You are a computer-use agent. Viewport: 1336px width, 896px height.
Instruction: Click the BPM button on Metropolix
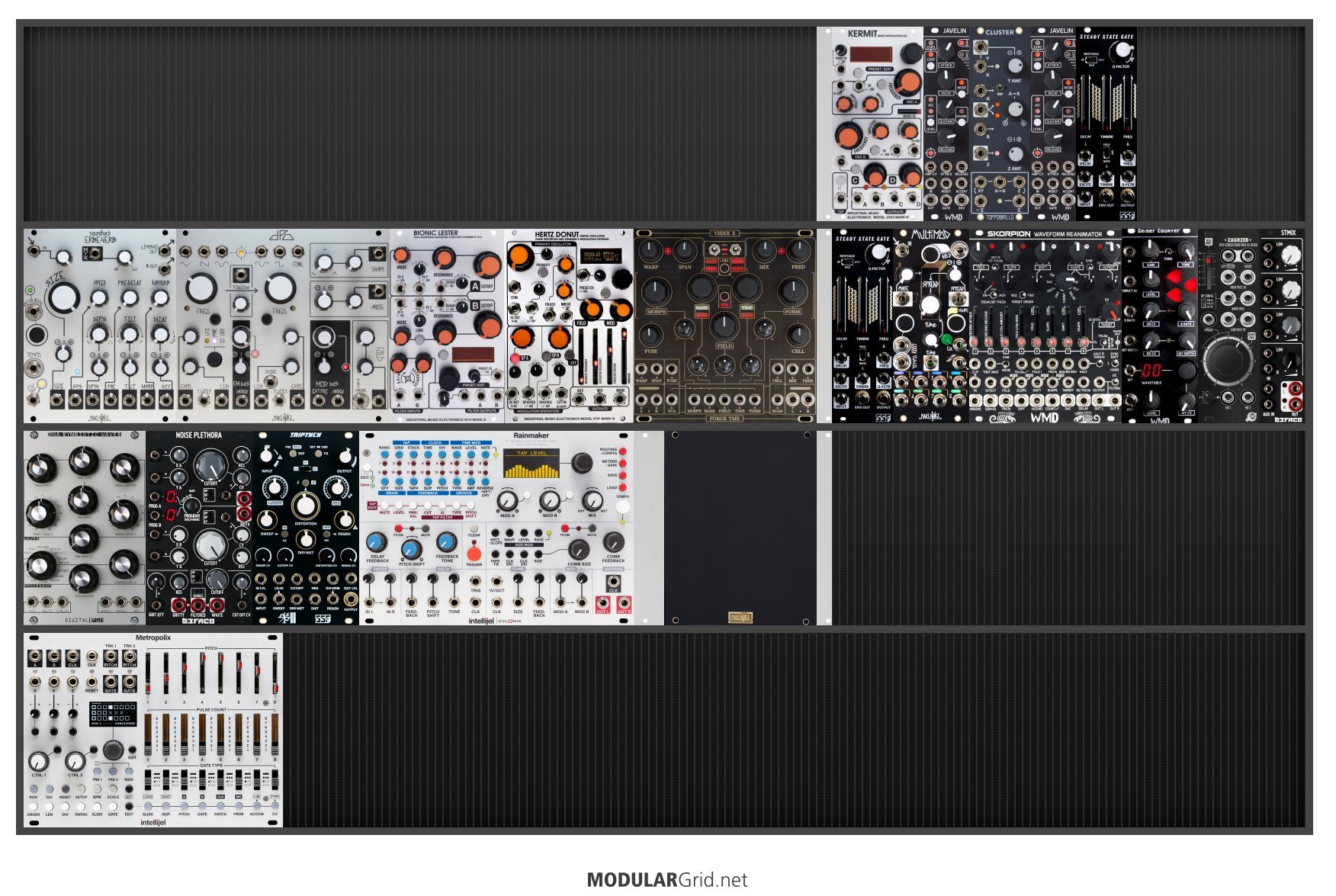[97, 788]
